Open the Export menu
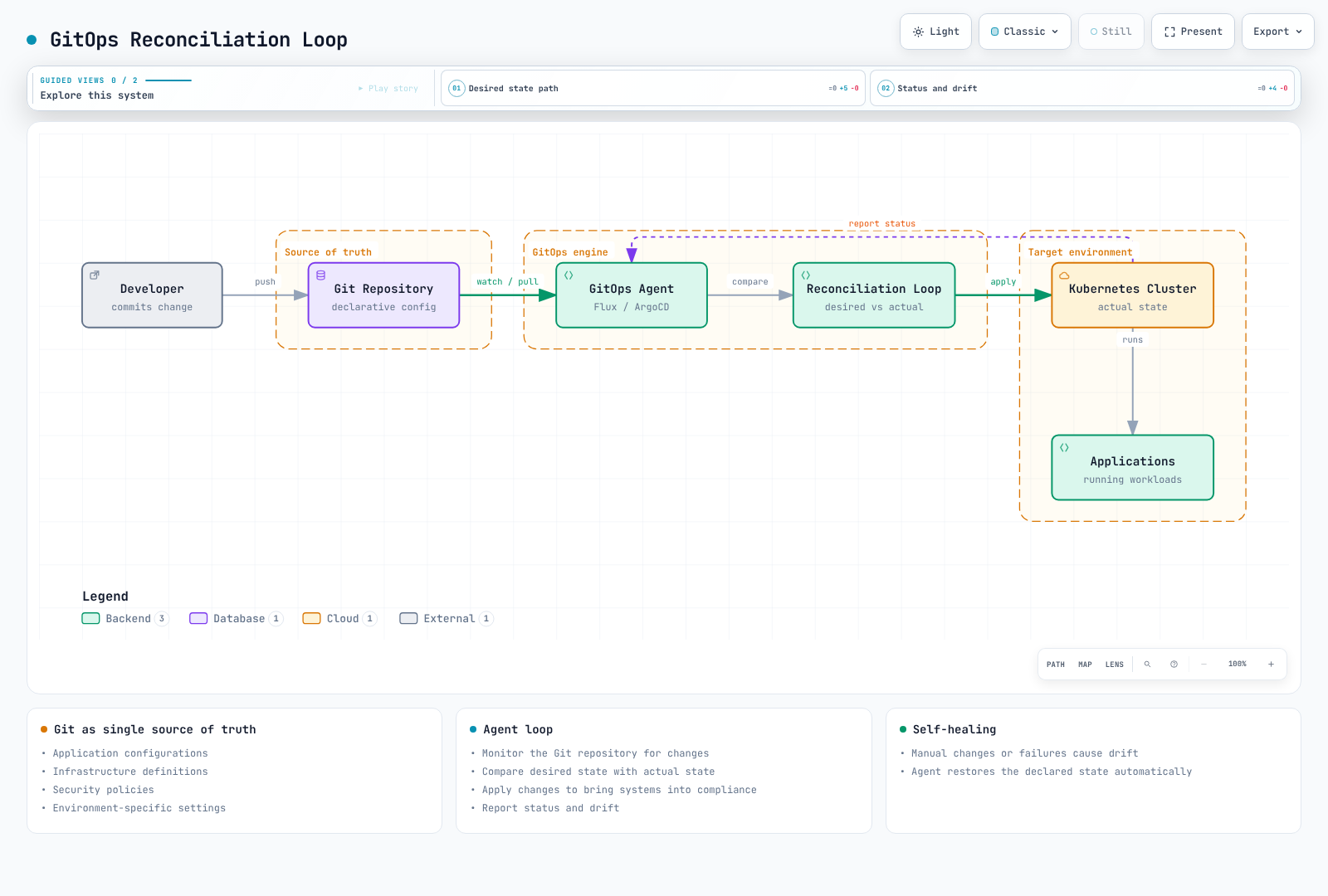1328x896 pixels. (x=1278, y=32)
